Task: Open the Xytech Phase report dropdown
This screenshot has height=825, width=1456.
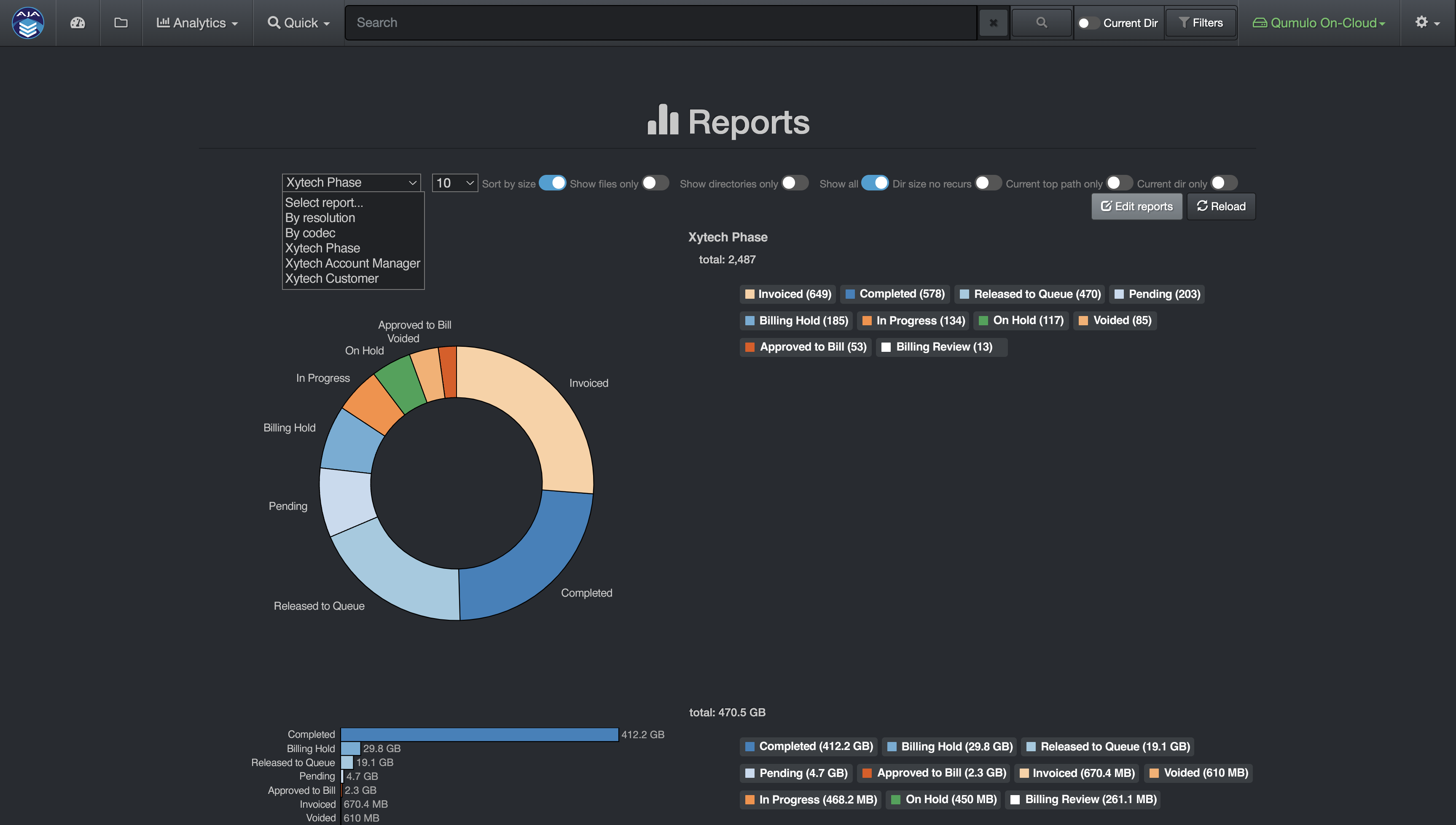Action: coord(351,182)
